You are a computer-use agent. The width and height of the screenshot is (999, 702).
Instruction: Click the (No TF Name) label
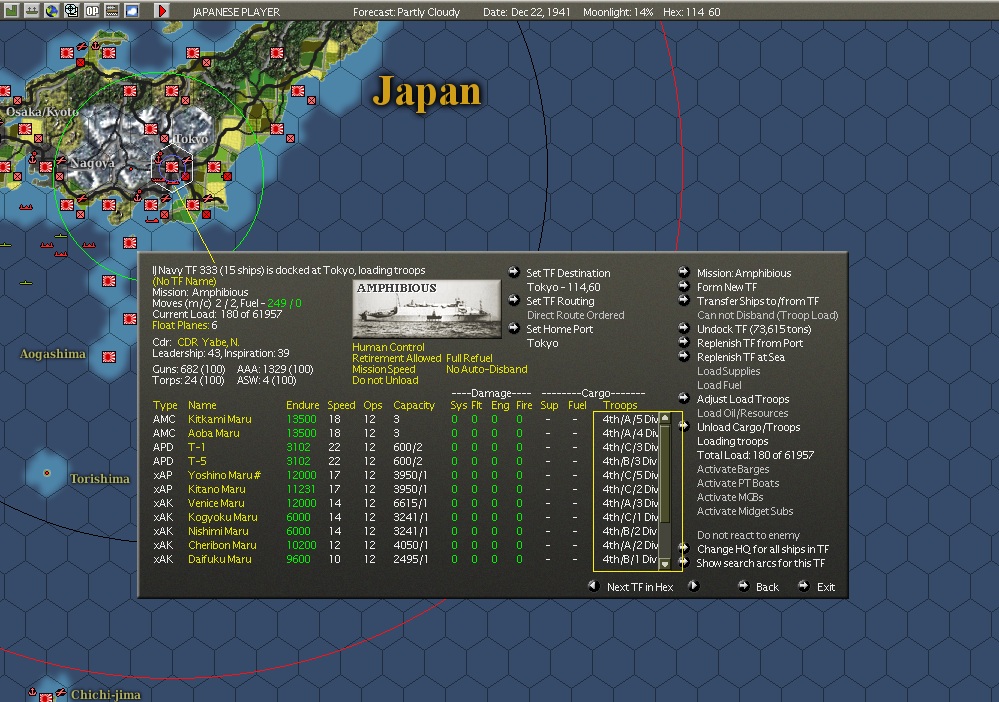pos(184,281)
